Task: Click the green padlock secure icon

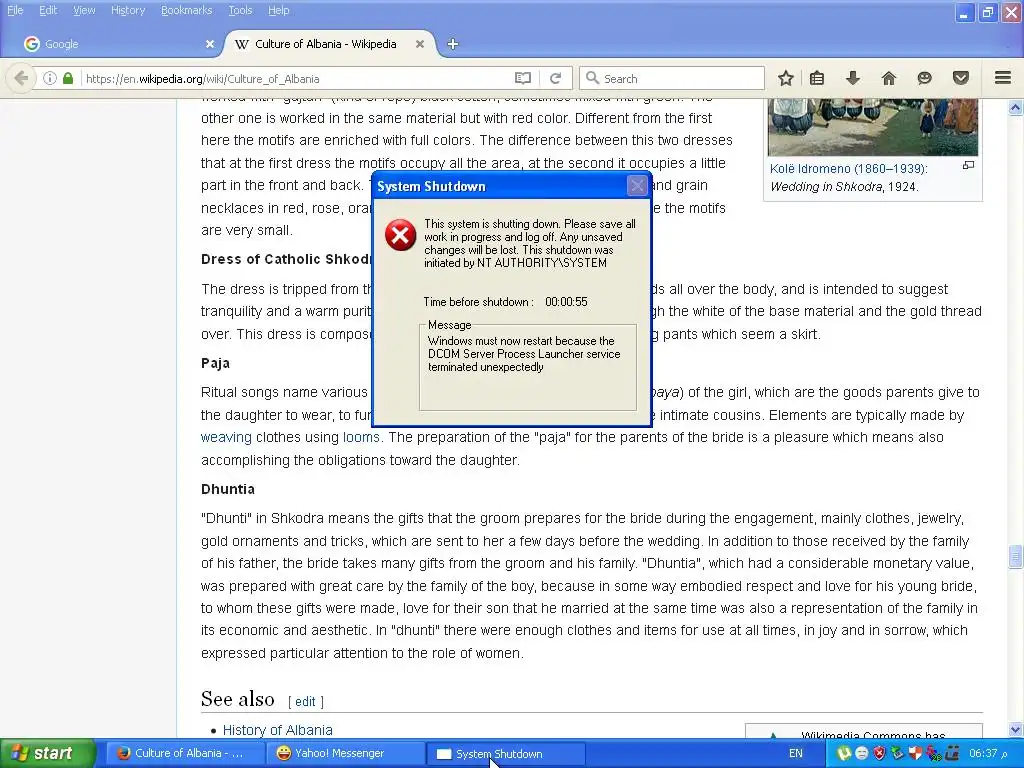Action: click(x=68, y=78)
